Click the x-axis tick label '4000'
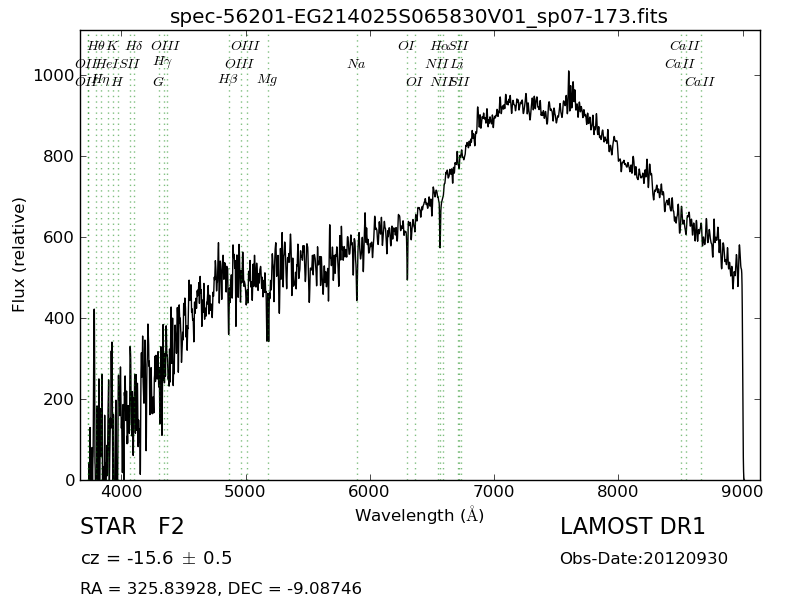The image size is (800, 600). pyautogui.click(x=122, y=491)
